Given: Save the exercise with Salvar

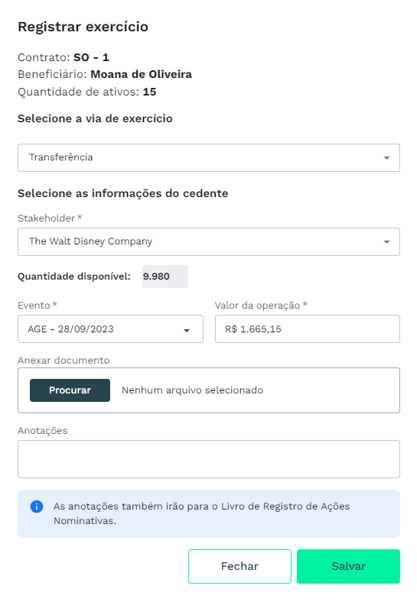Looking at the screenshot, I should click(348, 566).
